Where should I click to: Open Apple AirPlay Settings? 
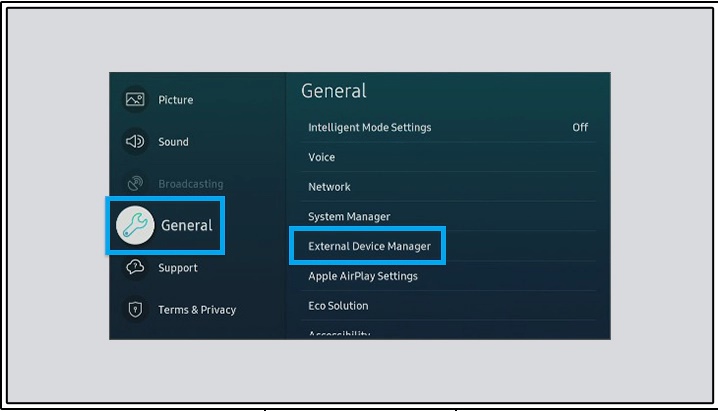449,276
